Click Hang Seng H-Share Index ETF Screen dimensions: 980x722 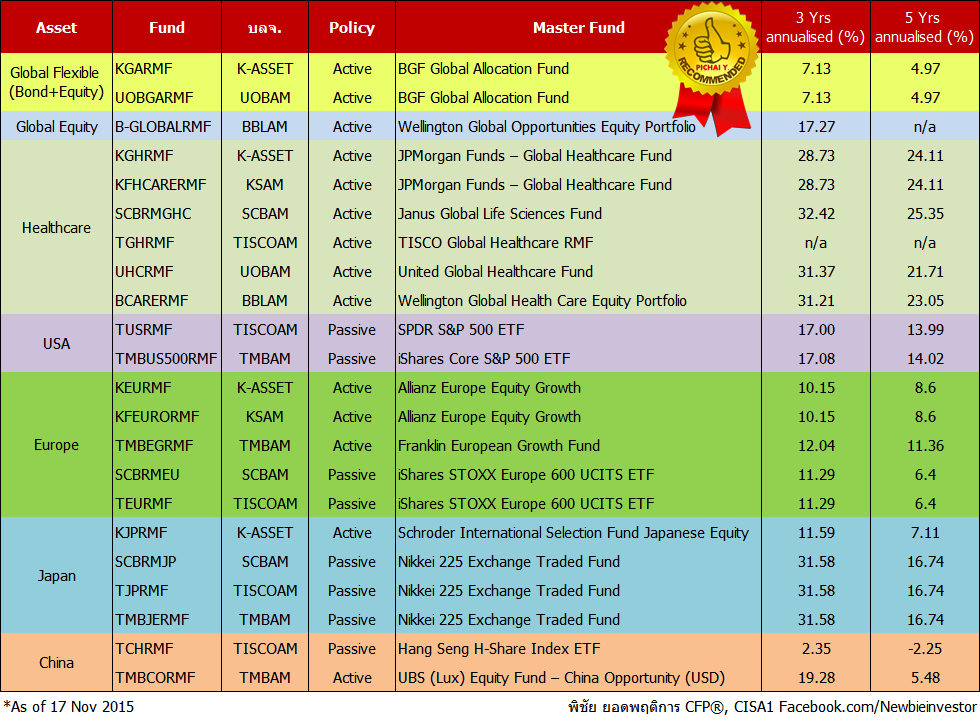pyautogui.click(x=499, y=649)
